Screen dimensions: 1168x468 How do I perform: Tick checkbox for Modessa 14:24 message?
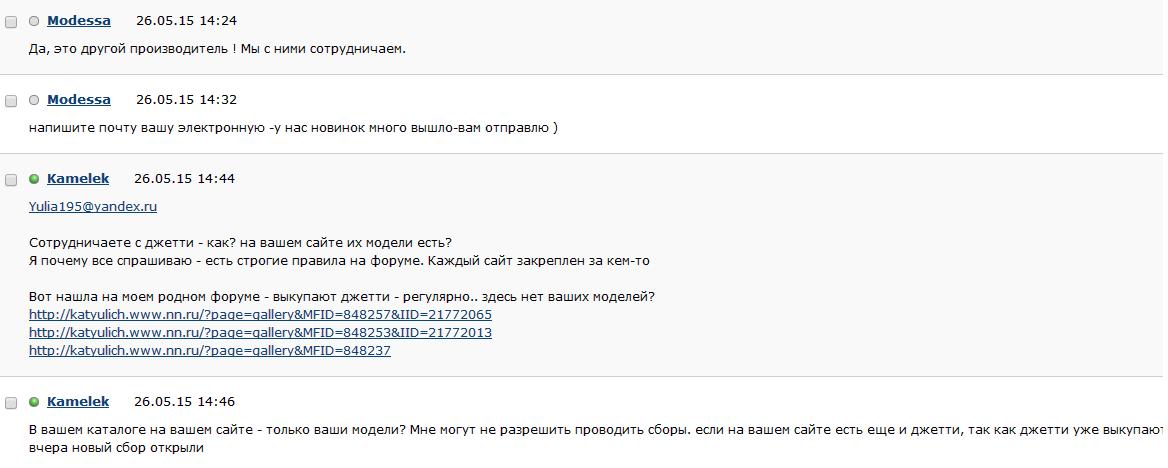click(11, 22)
